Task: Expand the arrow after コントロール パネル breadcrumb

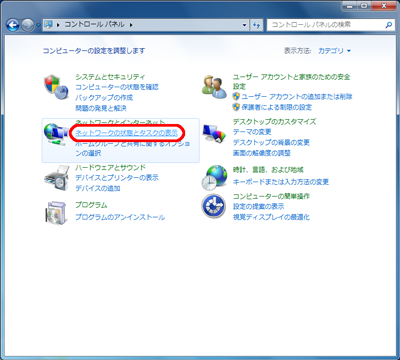Action: pyautogui.click(x=131, y=25)
